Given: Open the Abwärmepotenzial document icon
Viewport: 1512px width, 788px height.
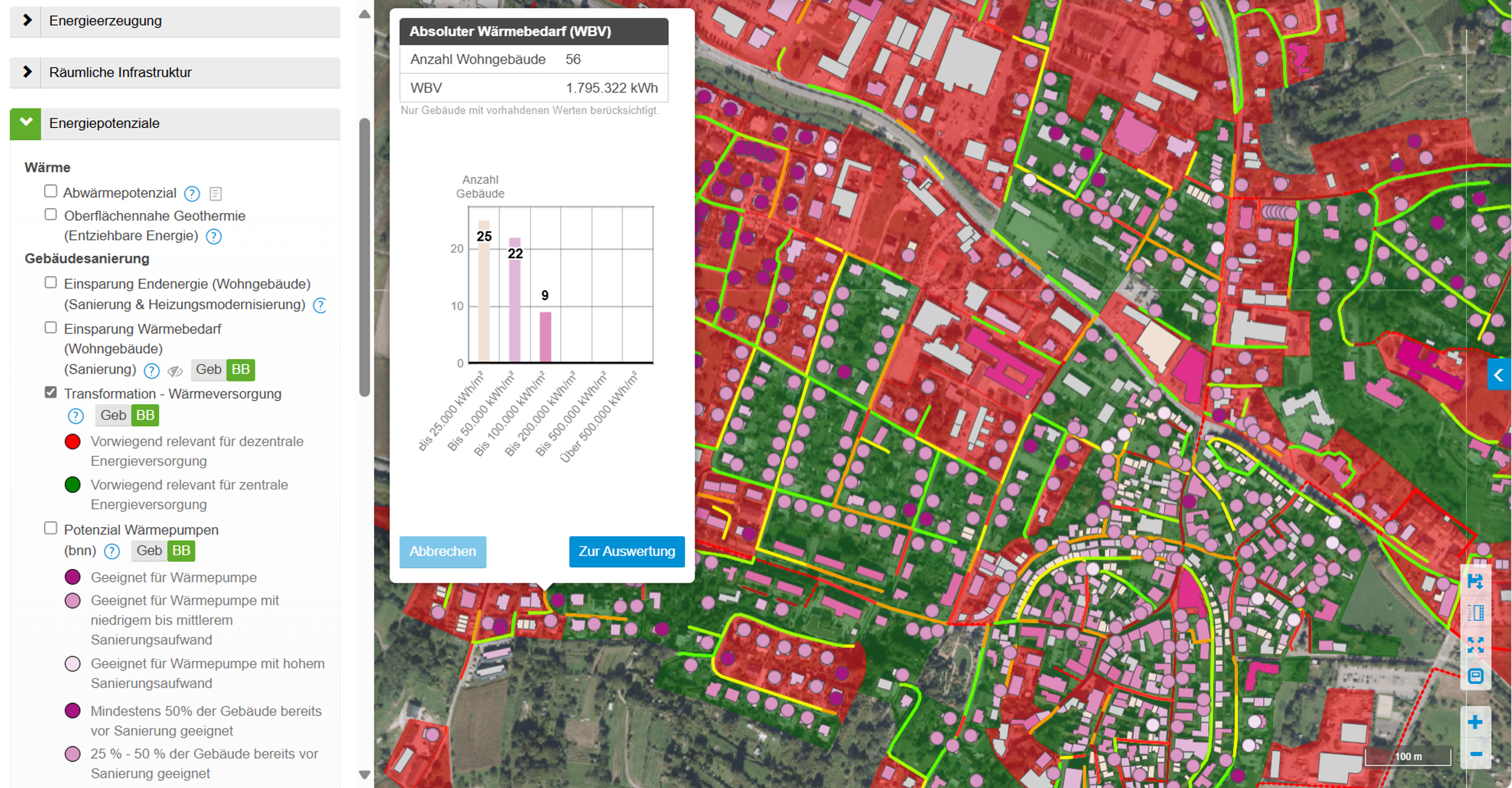Looking at the screenshot, I should pos(215,194).
